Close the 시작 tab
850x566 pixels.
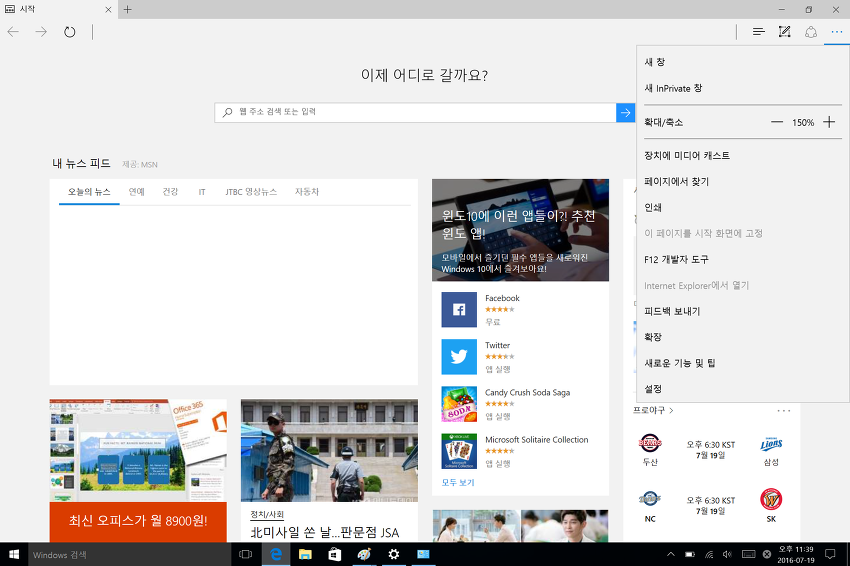pos(108,9)
